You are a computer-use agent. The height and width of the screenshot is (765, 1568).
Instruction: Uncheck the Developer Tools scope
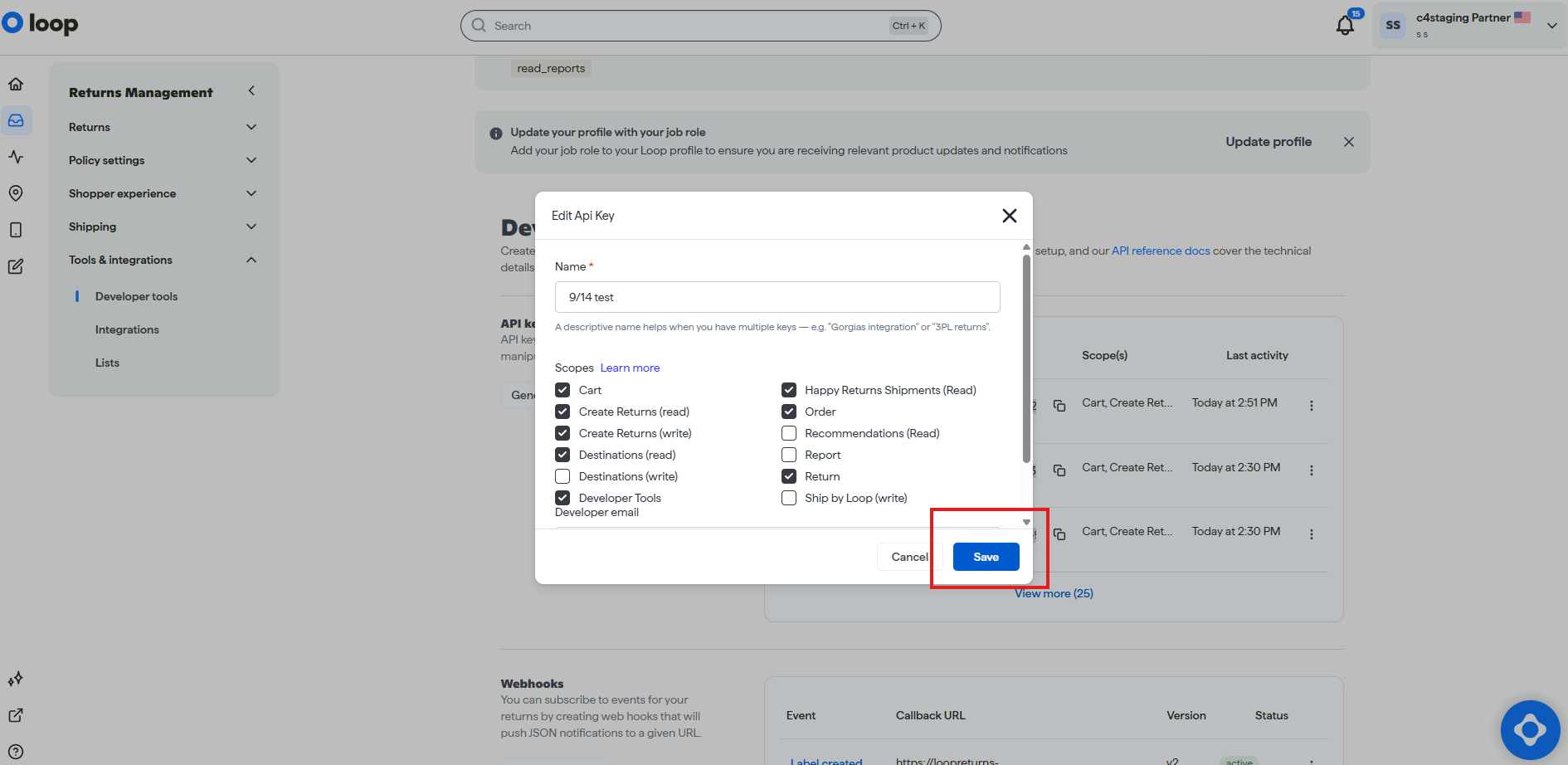click(x=562, y=498)
